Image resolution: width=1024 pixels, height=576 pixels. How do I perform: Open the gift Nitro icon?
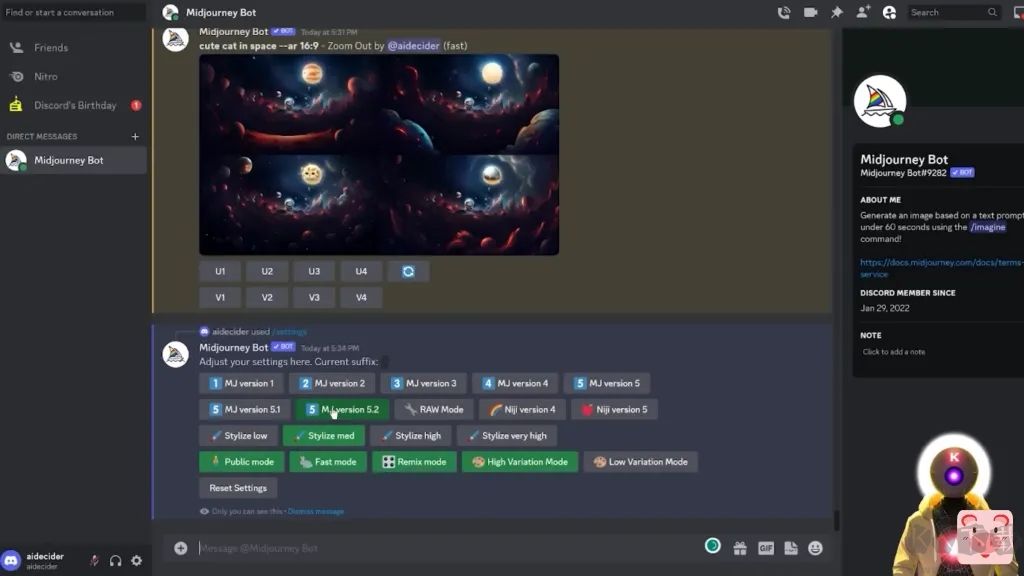tap(740, 549)
